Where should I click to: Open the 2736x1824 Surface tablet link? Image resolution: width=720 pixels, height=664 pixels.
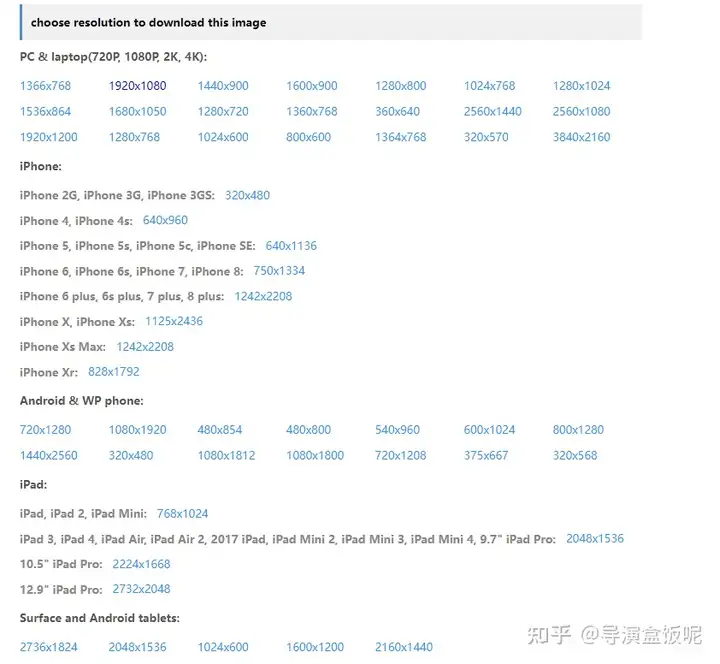pyautogui.click(x=49, y=647)
